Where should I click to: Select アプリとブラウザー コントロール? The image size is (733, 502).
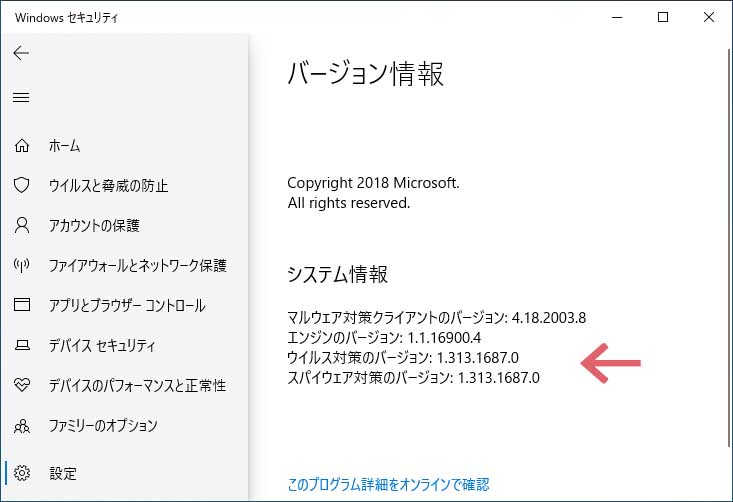127,305
